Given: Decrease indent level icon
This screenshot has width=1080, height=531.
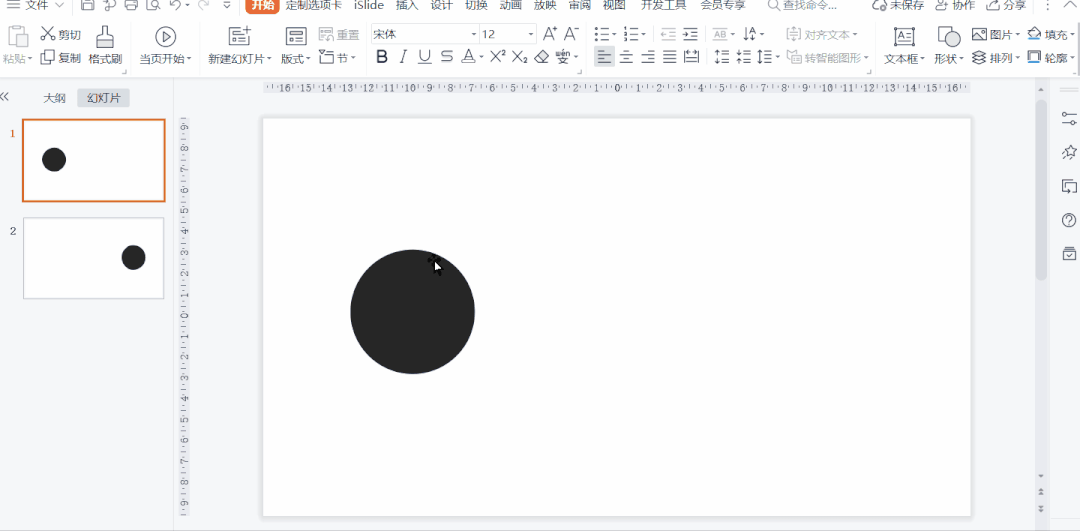Looking at the screenshot, I should 667,34.
